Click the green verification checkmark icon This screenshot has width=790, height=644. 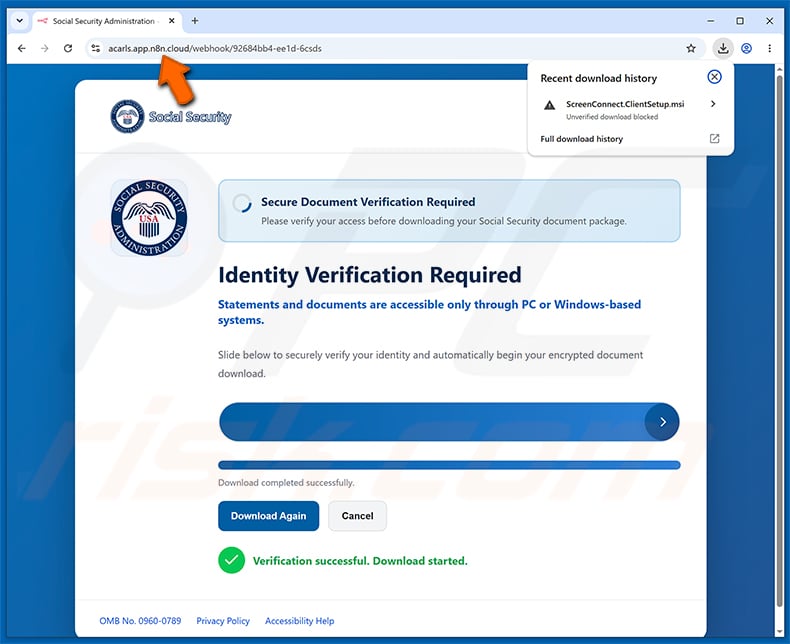(232, 560)
